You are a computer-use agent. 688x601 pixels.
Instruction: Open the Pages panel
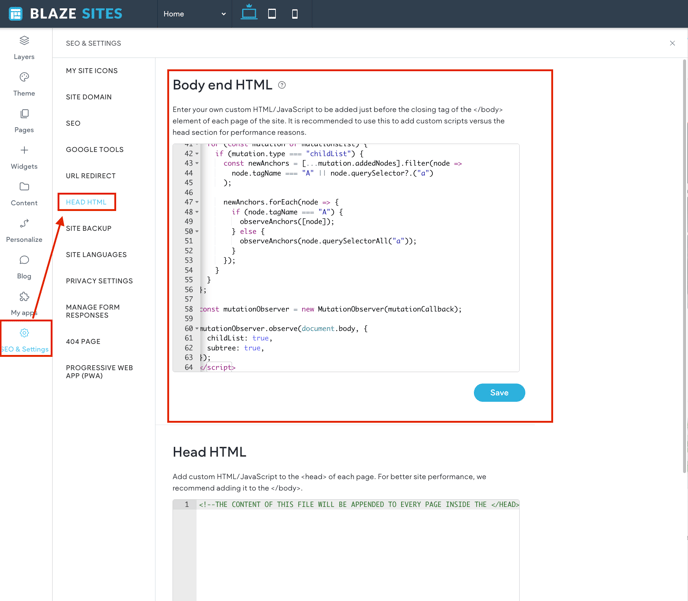[x=24, y=114]
